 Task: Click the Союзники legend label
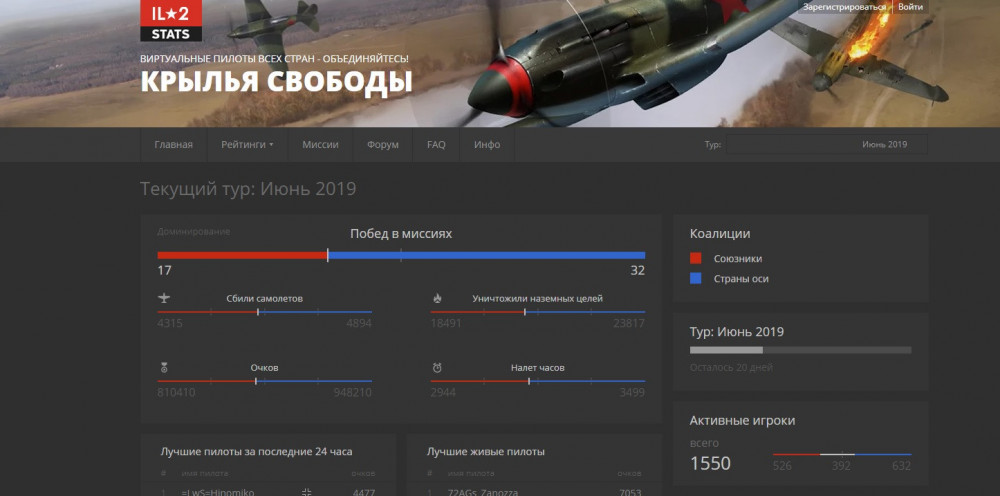(738, 258)
